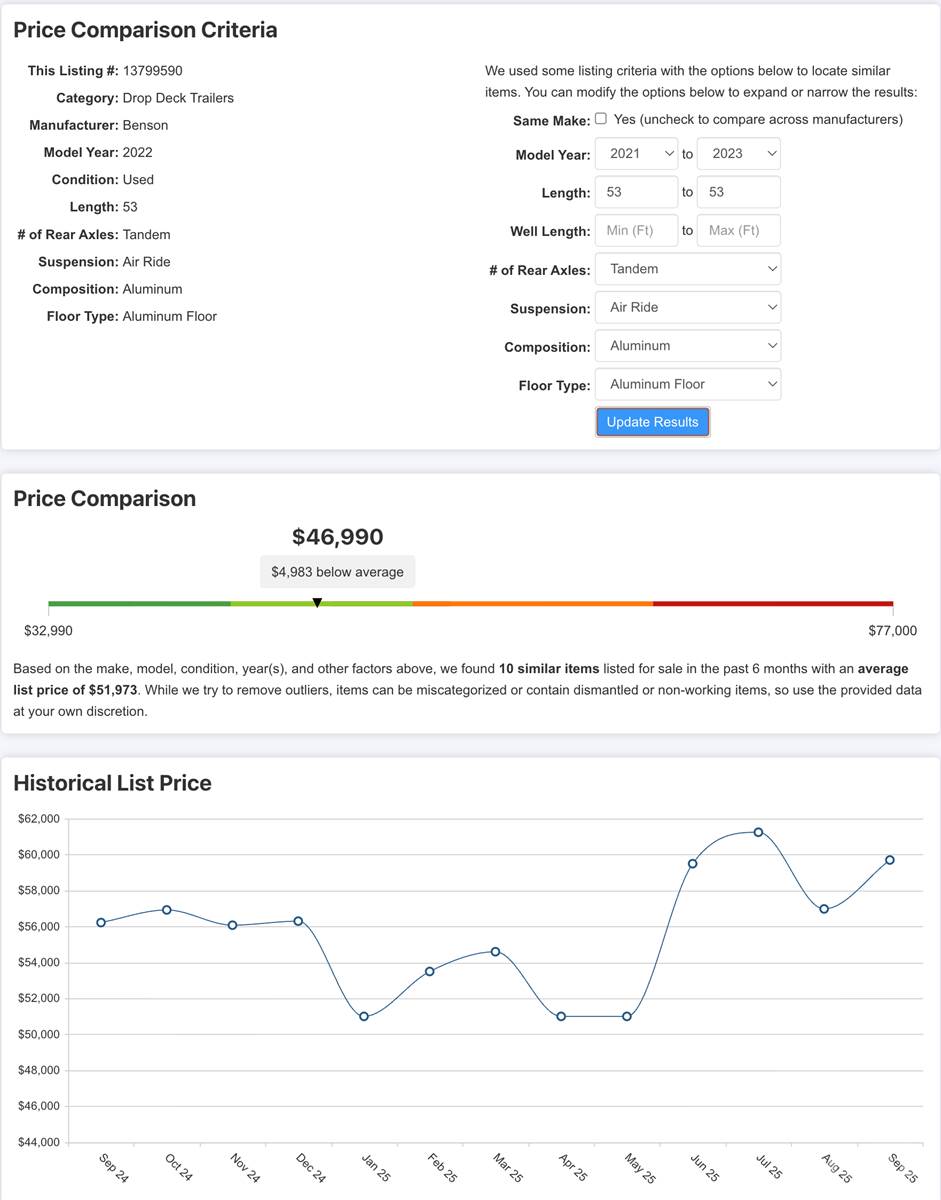Click the orange segment of price bar
This screenshot has height=1200, width=941.
point(533,604)
